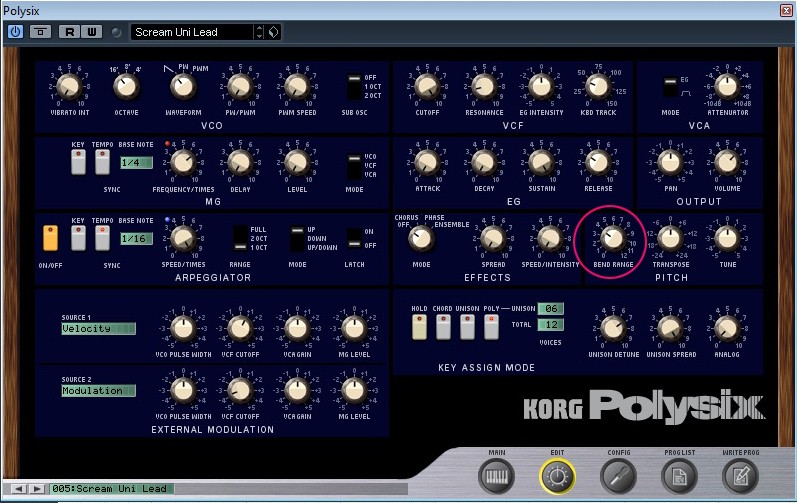Open the MG base note 1/4 selector

tap(136, 163)
